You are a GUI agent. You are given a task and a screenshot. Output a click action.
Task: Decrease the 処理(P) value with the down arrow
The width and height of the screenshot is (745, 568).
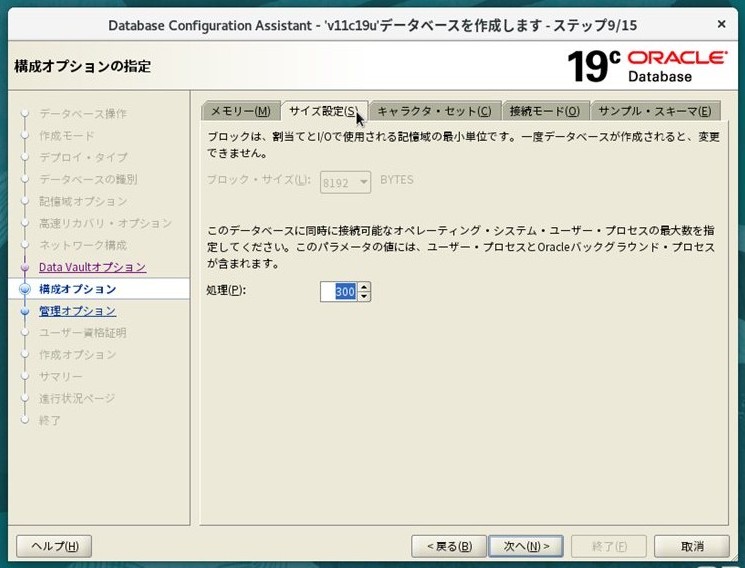click(x=364, y=297)
